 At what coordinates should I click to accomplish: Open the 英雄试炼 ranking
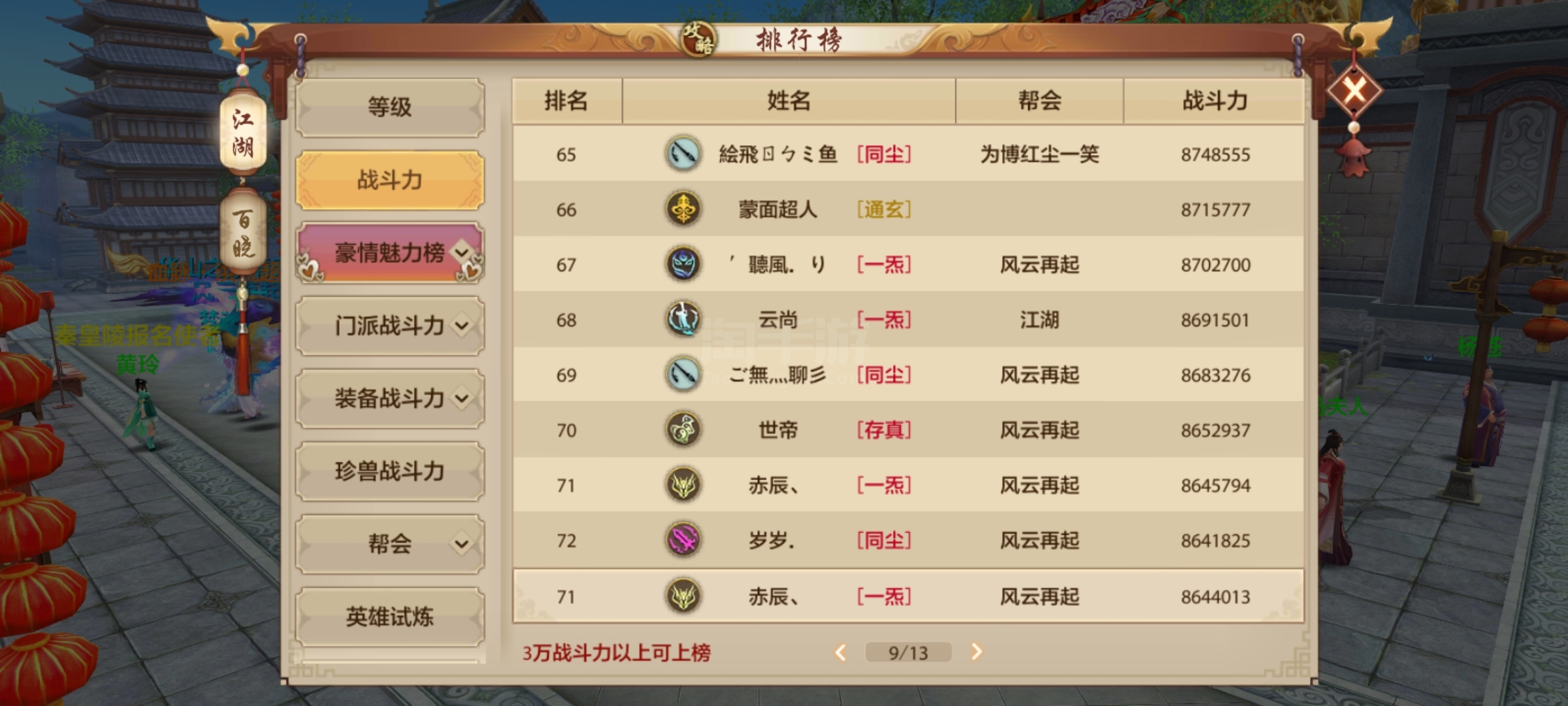click(390, 617)
